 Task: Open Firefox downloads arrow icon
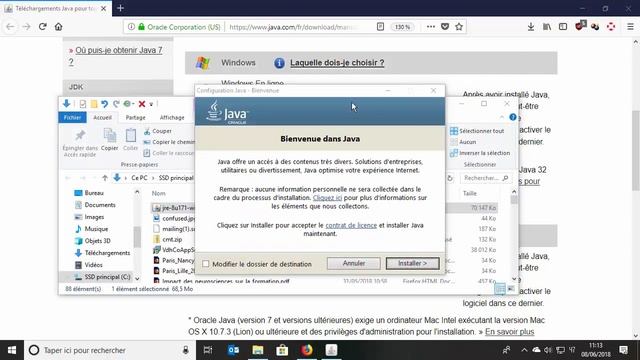click(x=531, y=27)
